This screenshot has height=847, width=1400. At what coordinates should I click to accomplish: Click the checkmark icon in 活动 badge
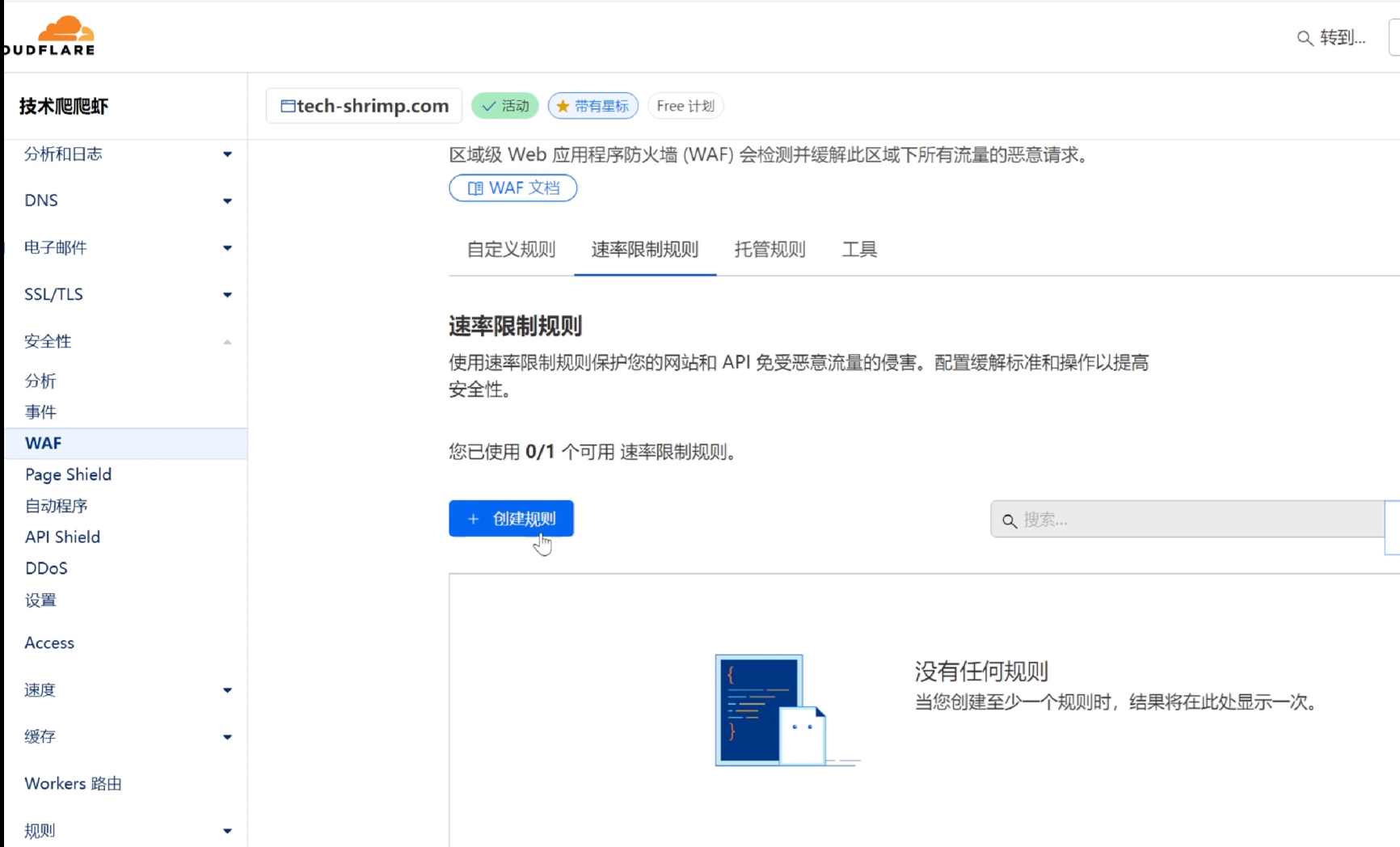click(x=489, y=106)
